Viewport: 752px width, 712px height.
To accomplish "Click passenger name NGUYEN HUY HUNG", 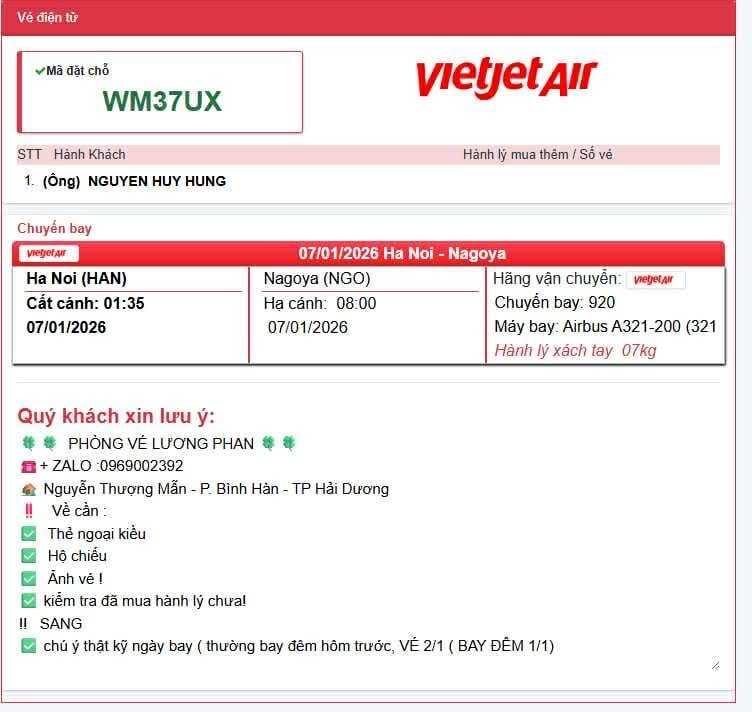I will [156, 181].
